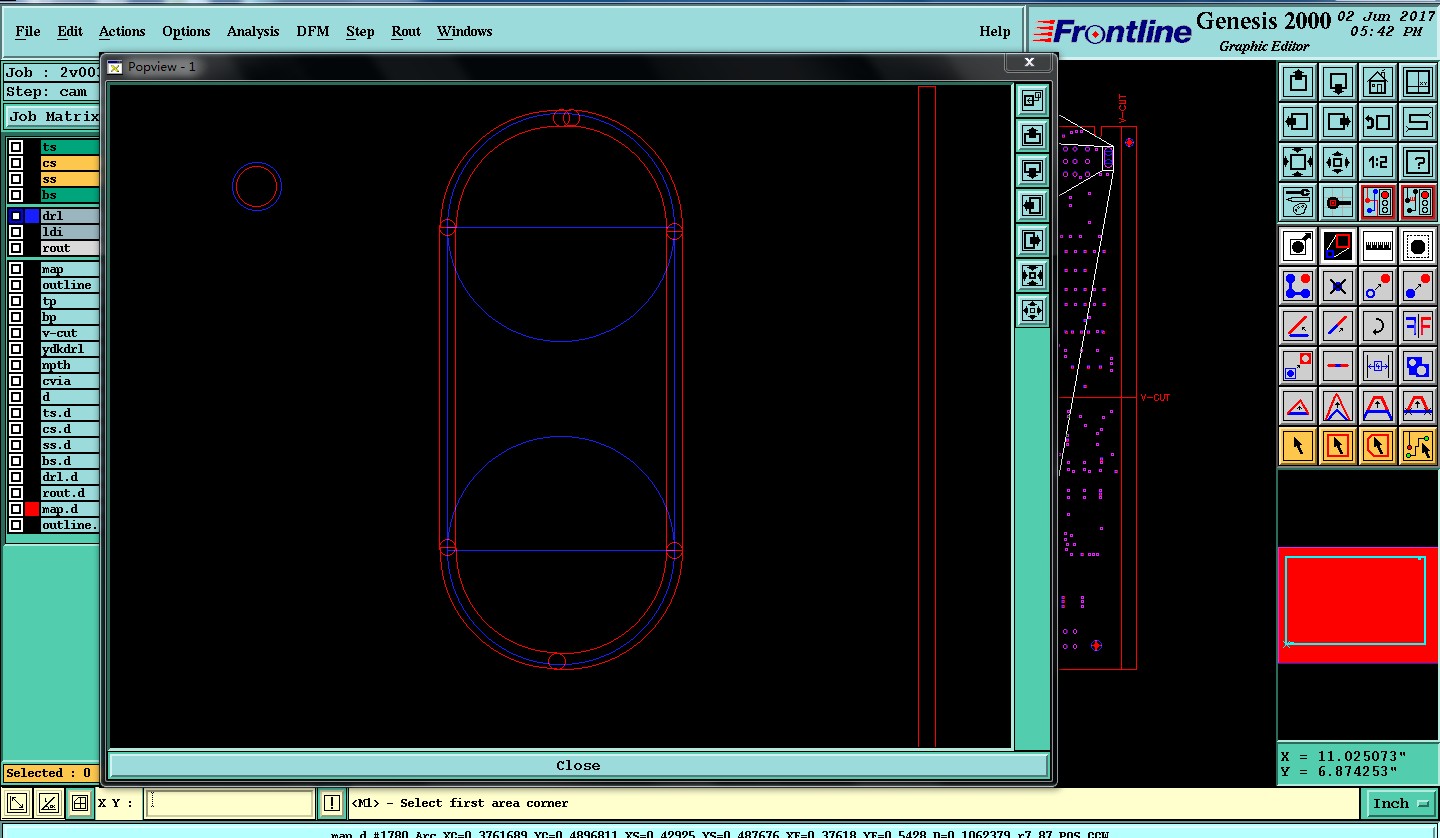Click the red color swatch of map.d layer
This screenshot has height=838, width=1440.
point(32,509)
